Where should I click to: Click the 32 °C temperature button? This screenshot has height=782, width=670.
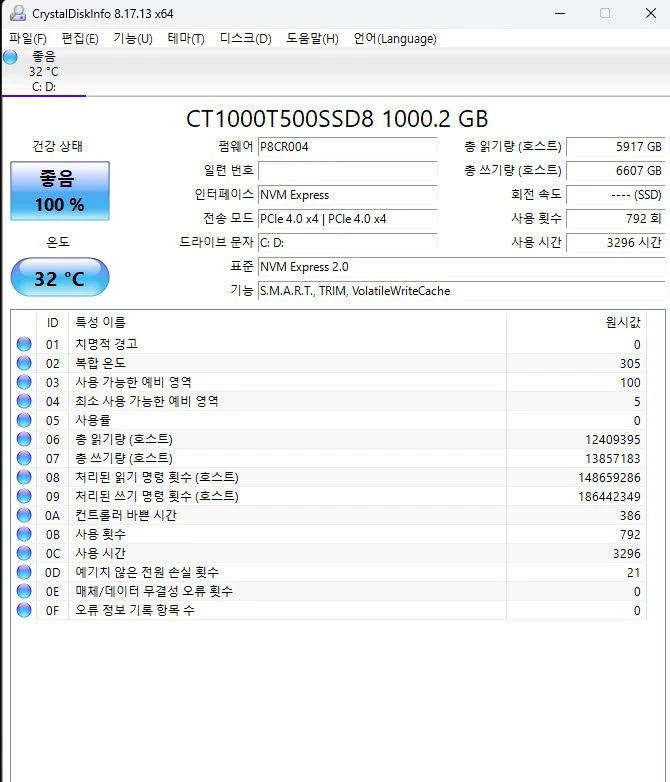(x=60, y=277)
